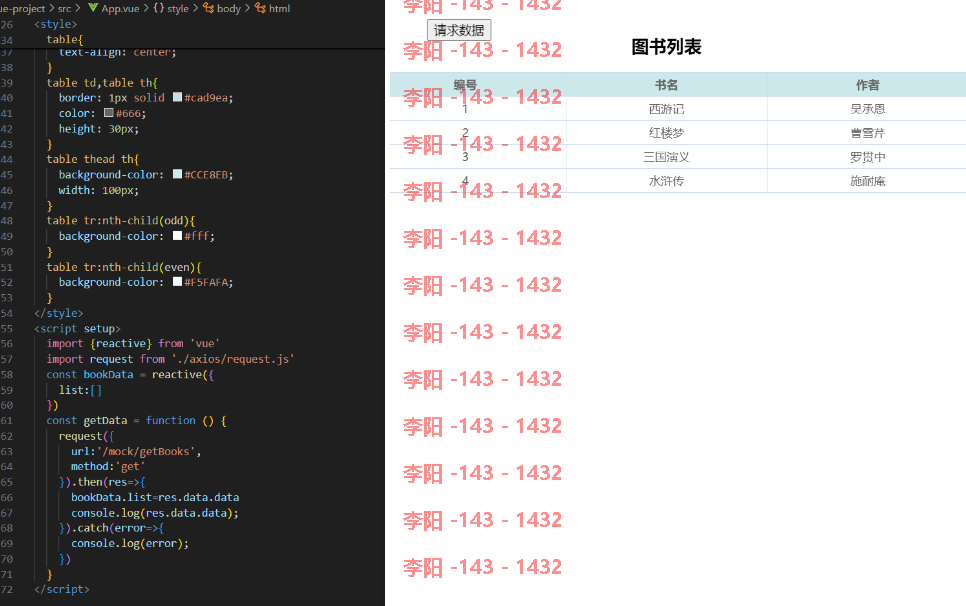Click 'getData' in the const function line
966x606 pixels.
[x=105, y=421]
